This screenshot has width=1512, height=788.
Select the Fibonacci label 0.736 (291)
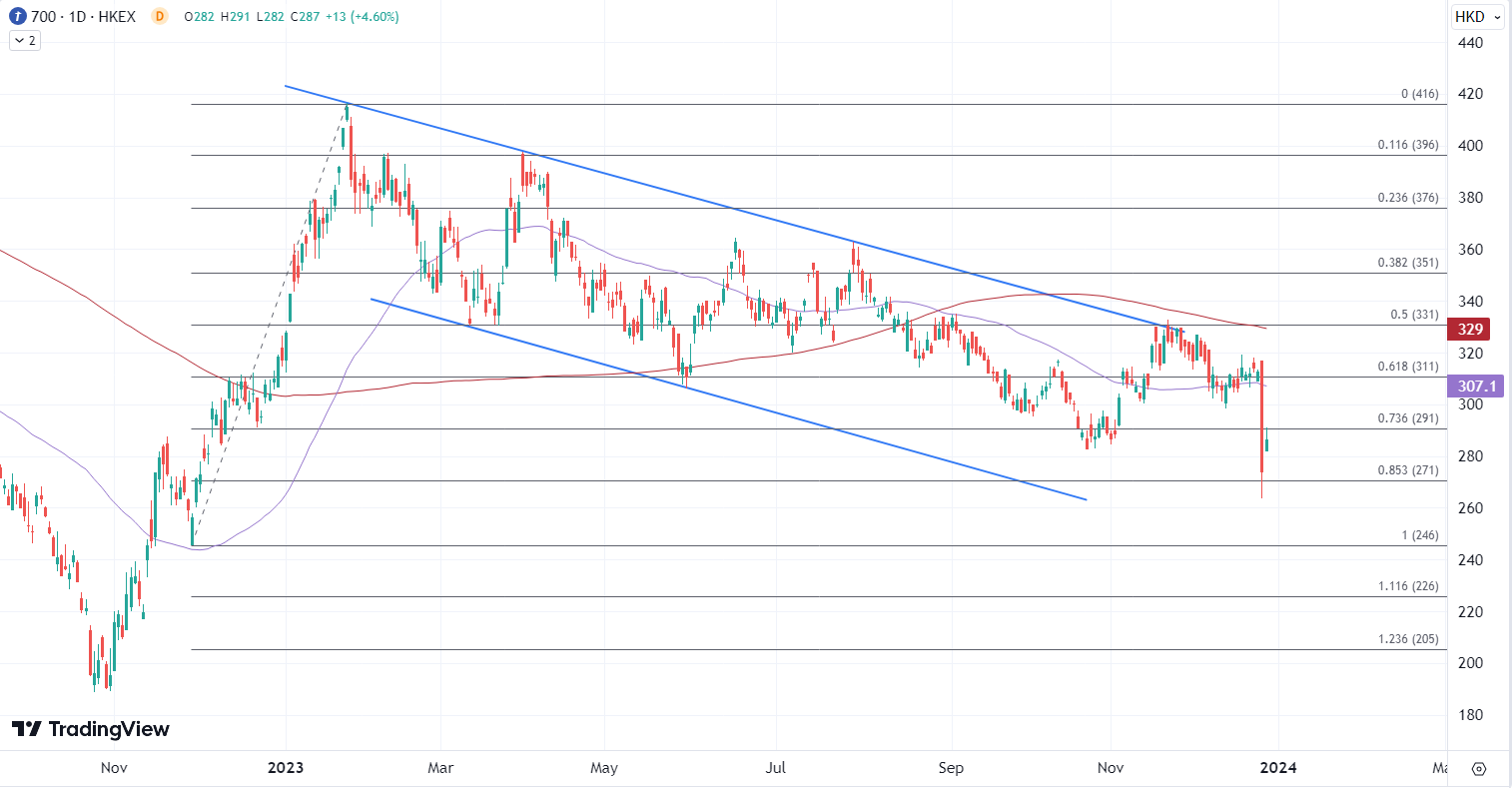pyautogui.click(x=1408, y=418)
